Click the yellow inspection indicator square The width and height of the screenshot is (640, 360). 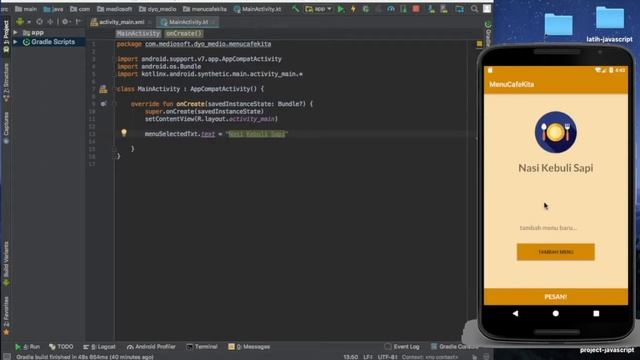click(x=479, y=43)
